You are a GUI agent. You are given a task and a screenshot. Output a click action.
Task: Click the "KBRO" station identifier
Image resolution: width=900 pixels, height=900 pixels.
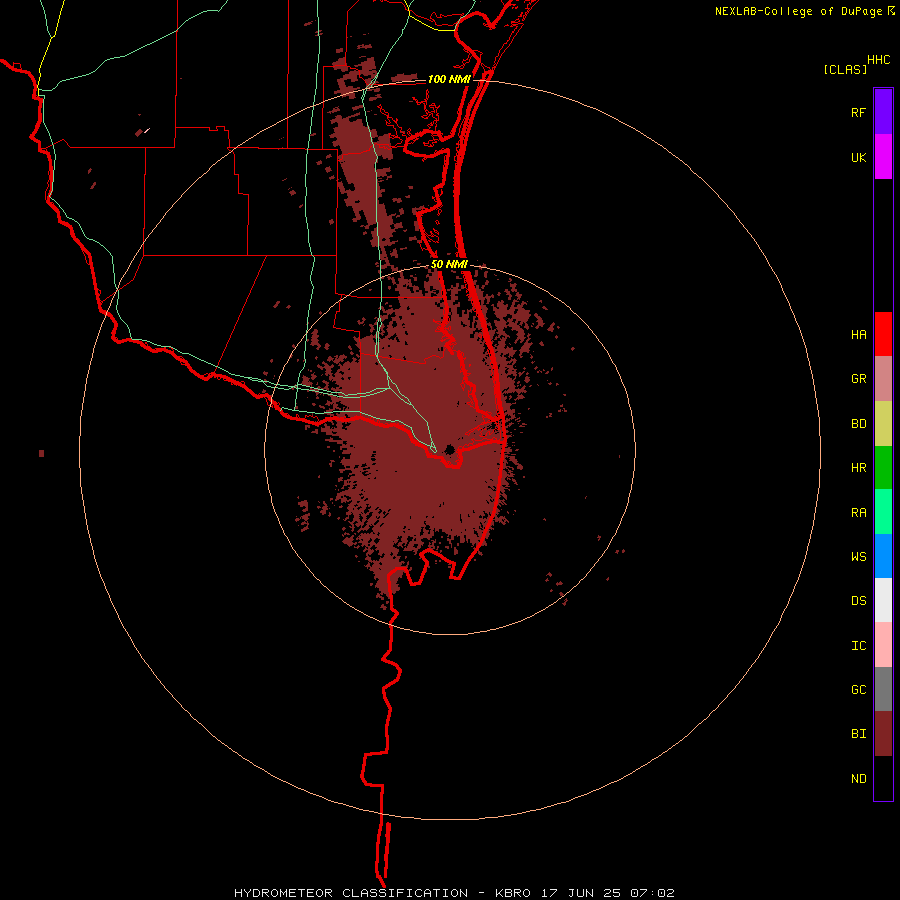coord(513,893)
